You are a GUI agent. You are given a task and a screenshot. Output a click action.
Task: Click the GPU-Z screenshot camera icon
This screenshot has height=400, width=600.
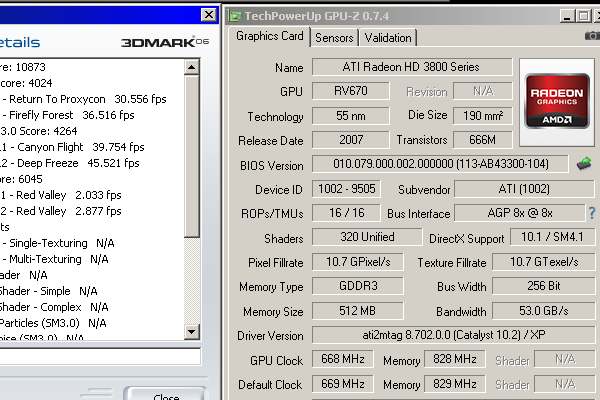click(592, 36)
